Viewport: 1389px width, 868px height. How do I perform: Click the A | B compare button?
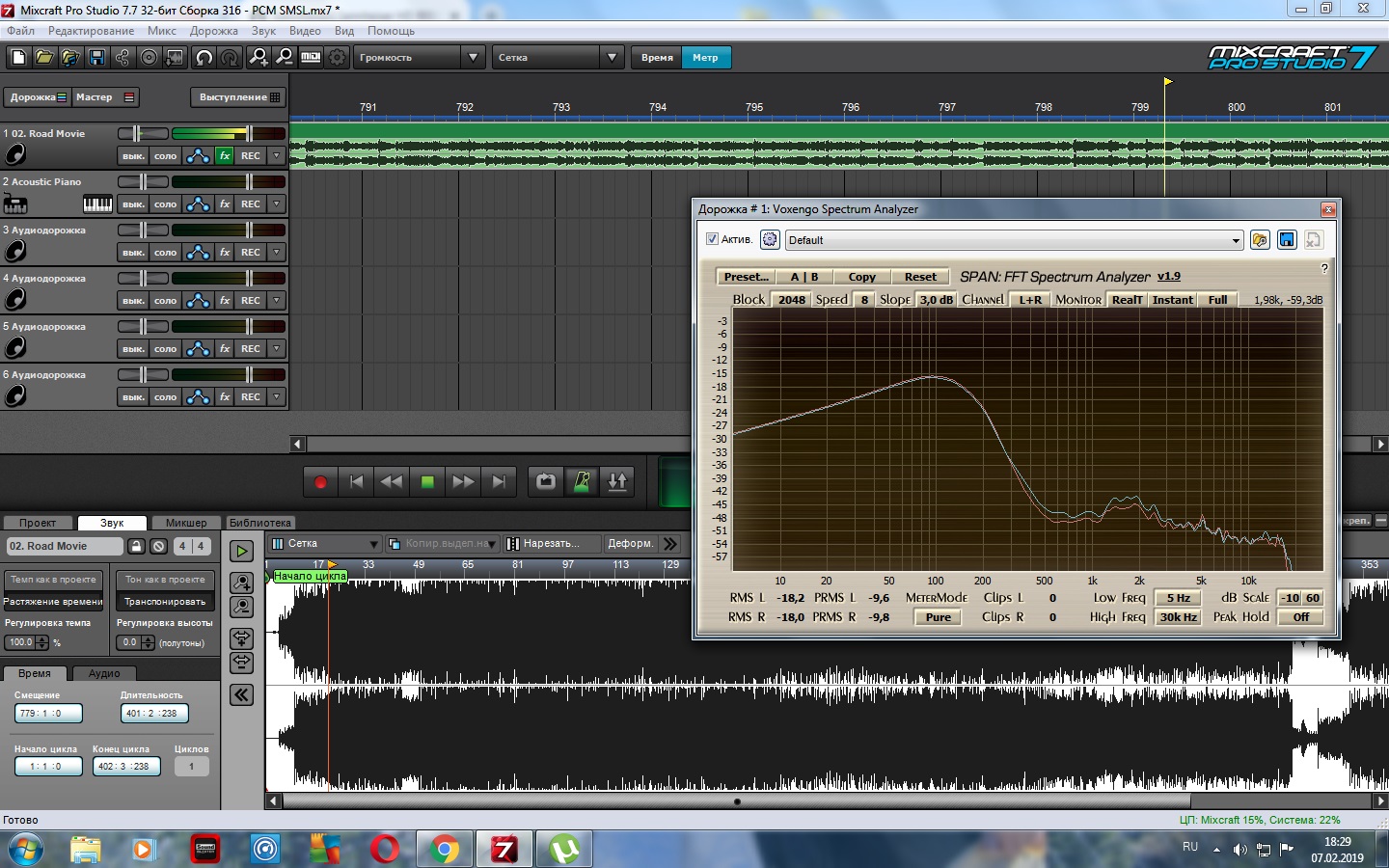804,277
